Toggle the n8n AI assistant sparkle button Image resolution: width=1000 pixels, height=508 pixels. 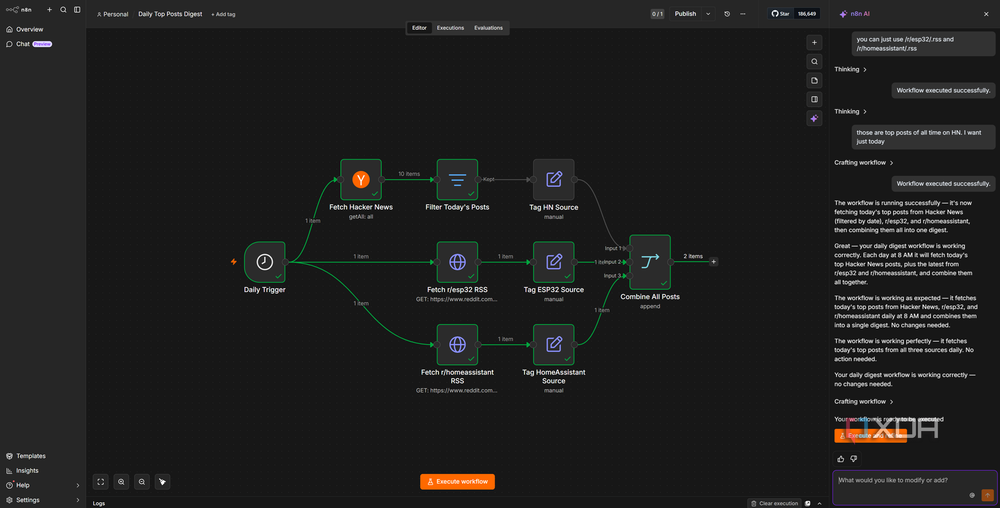coord(814,119)
